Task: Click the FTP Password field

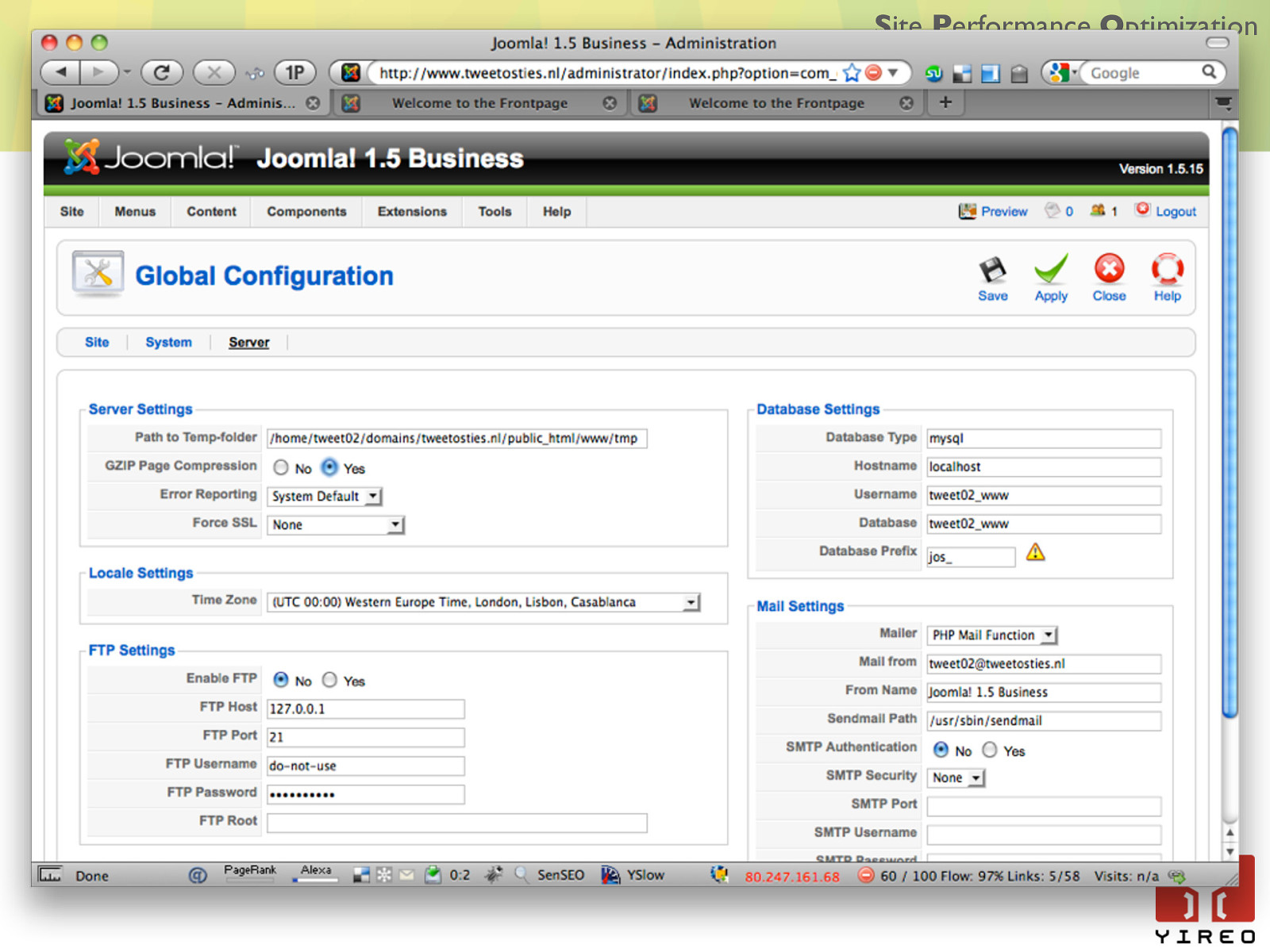Action: (x=366, y=795)
